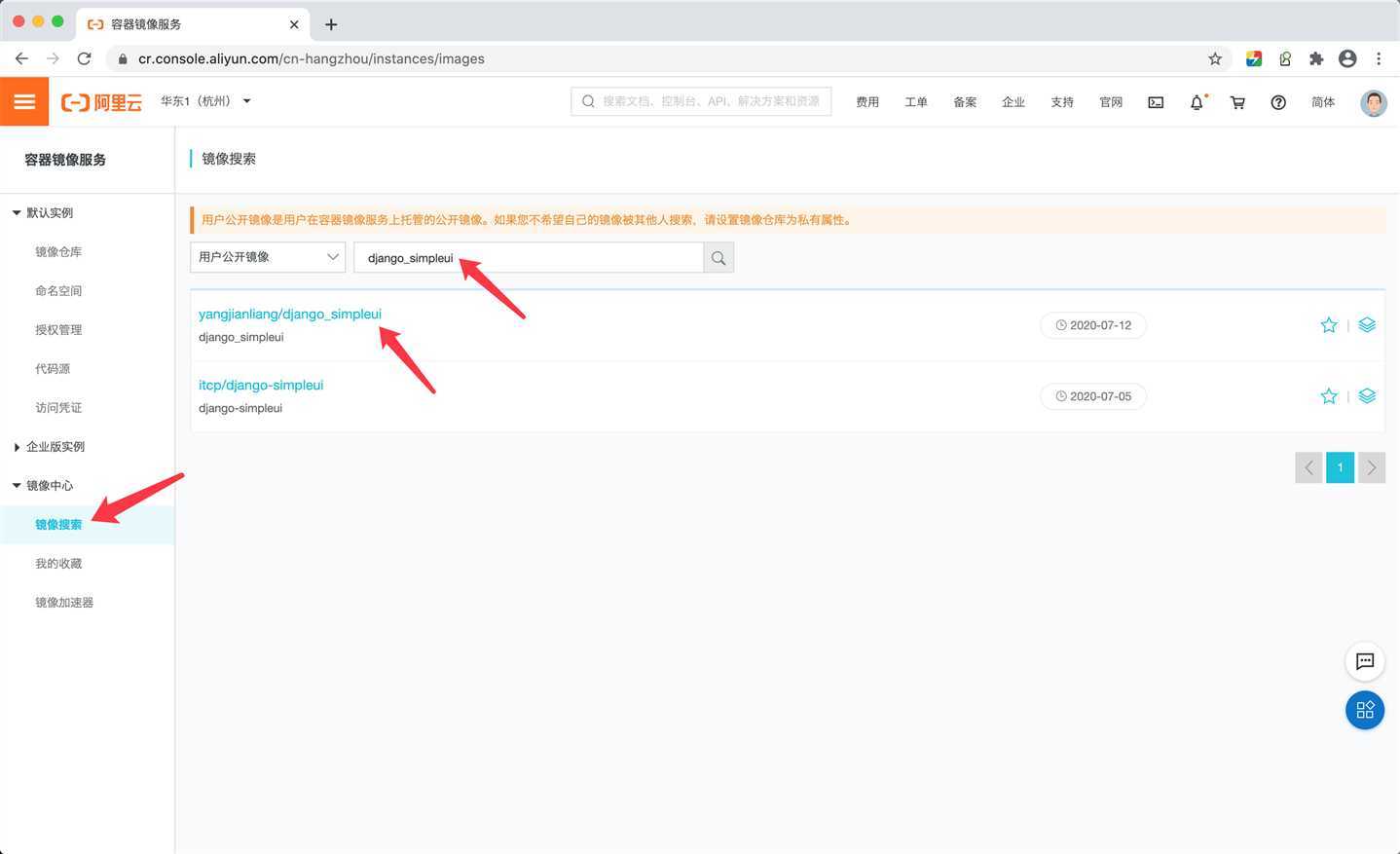Screen dimensions: 1400x854
Task: Click the 容器镜像服务 sidebar title
Action: (x=65, y=160)
